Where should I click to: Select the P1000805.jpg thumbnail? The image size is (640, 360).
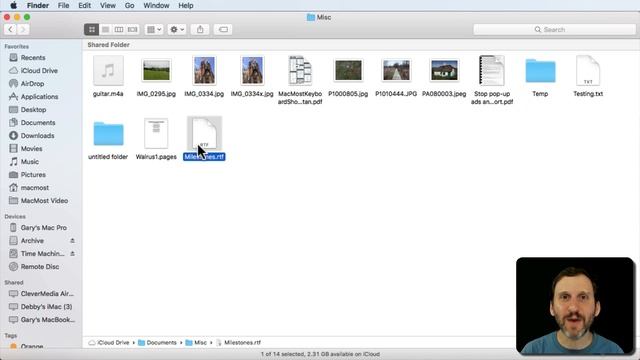348,70
